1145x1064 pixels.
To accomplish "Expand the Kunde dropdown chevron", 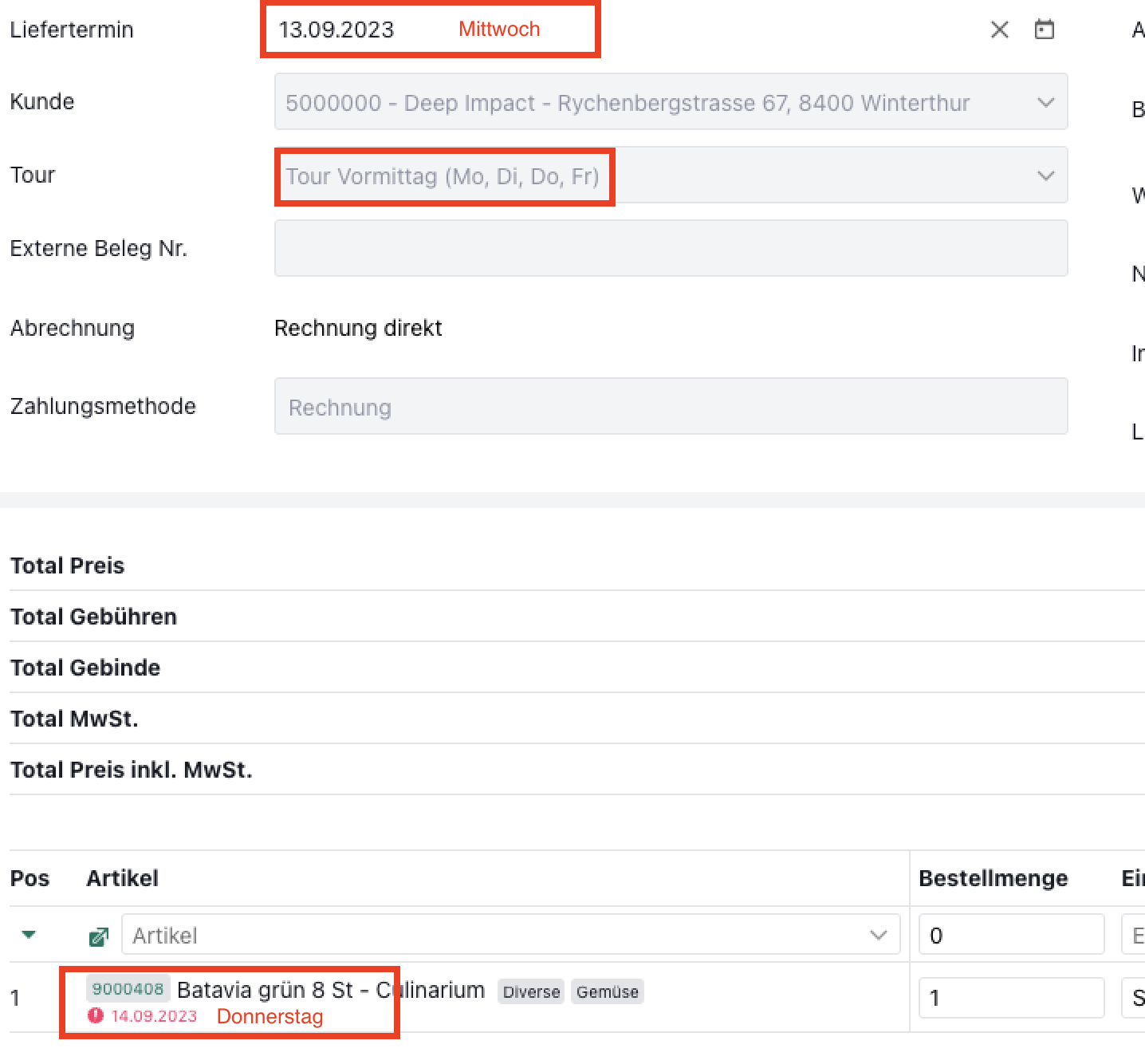I will [1045, 103].
